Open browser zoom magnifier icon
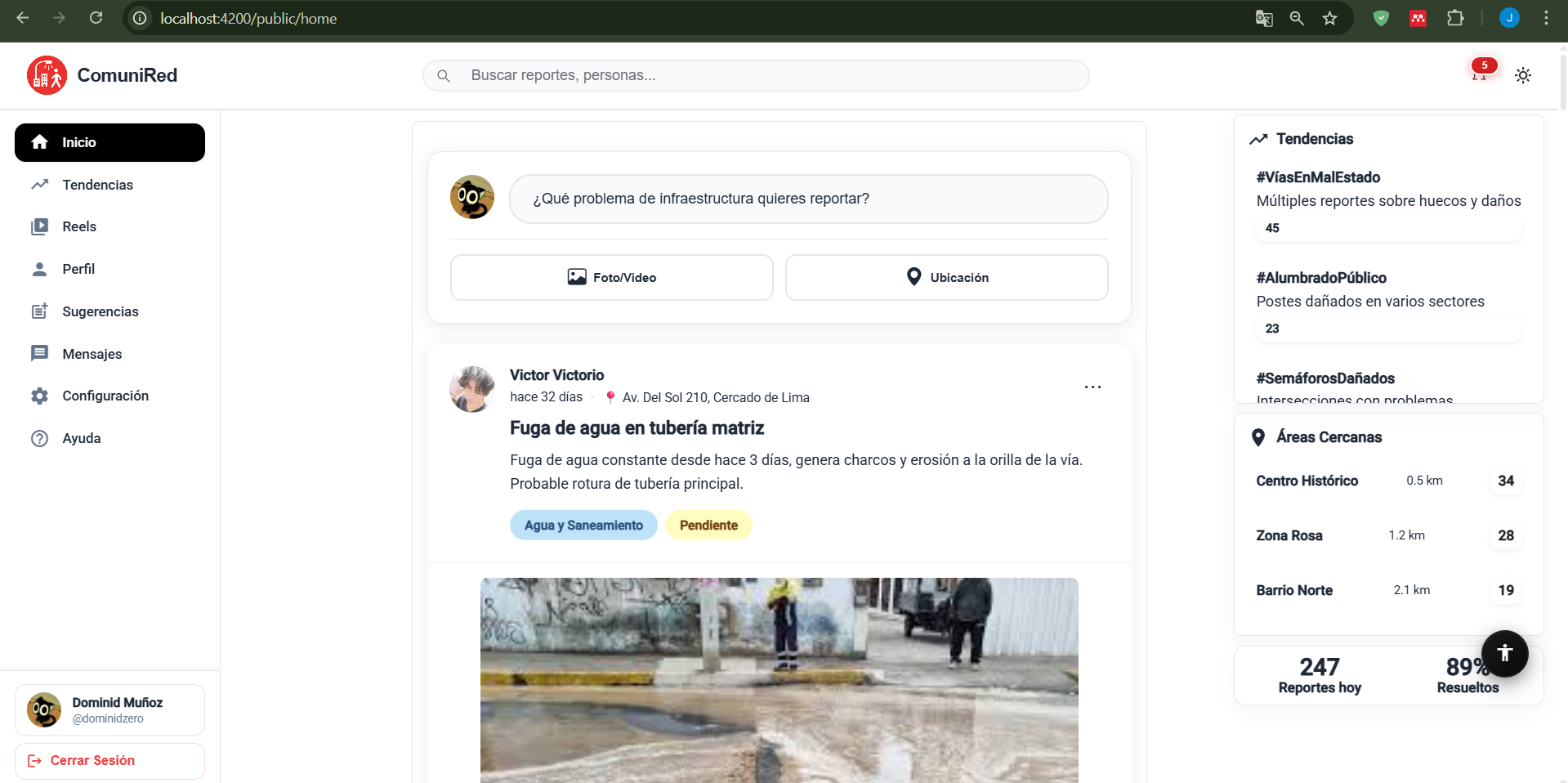Image resolution: width=1568 pixels, height=783 pixels. (1297, 18)
